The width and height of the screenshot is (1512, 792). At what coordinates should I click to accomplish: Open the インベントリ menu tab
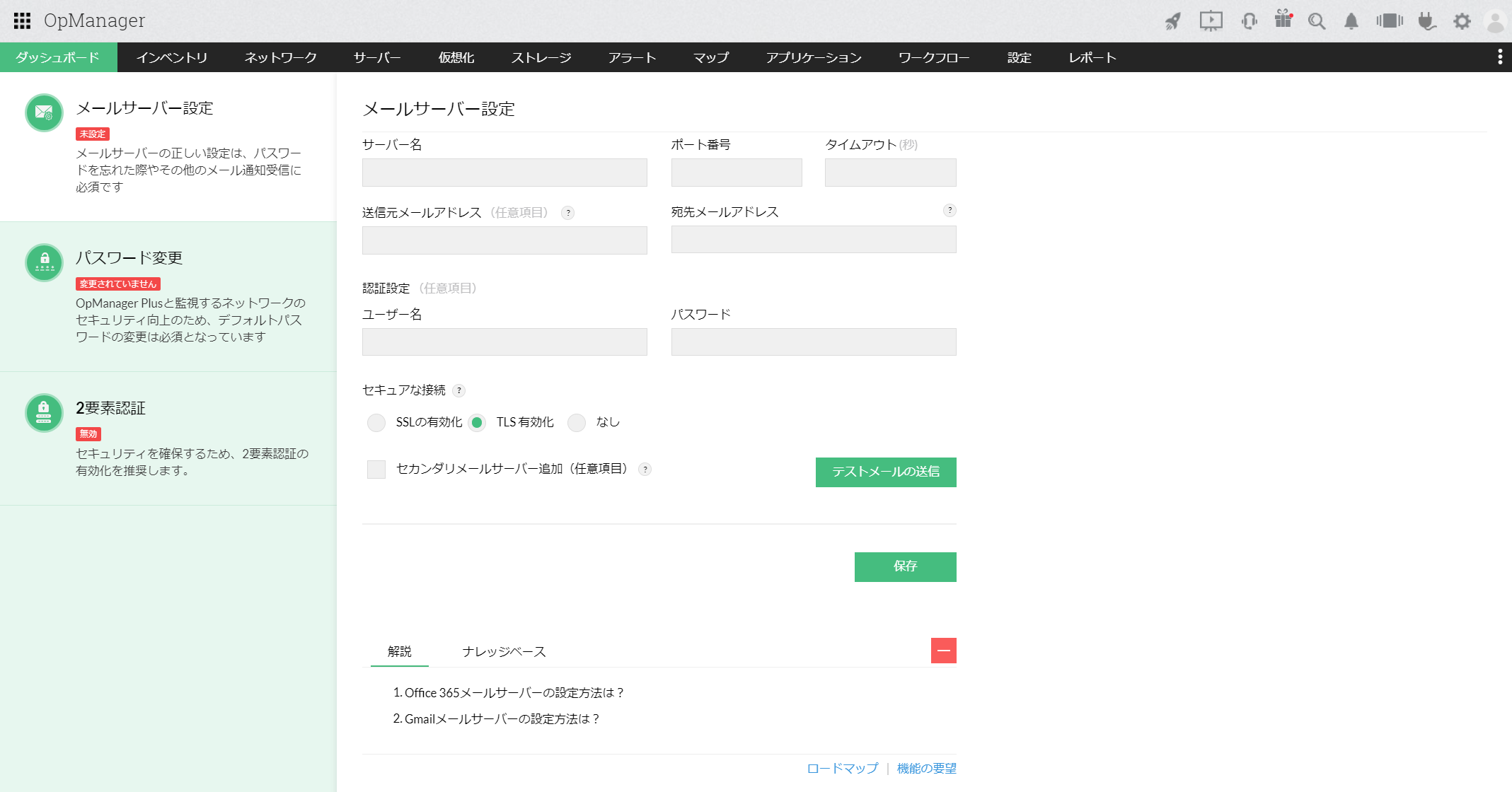tap(172, 57)
